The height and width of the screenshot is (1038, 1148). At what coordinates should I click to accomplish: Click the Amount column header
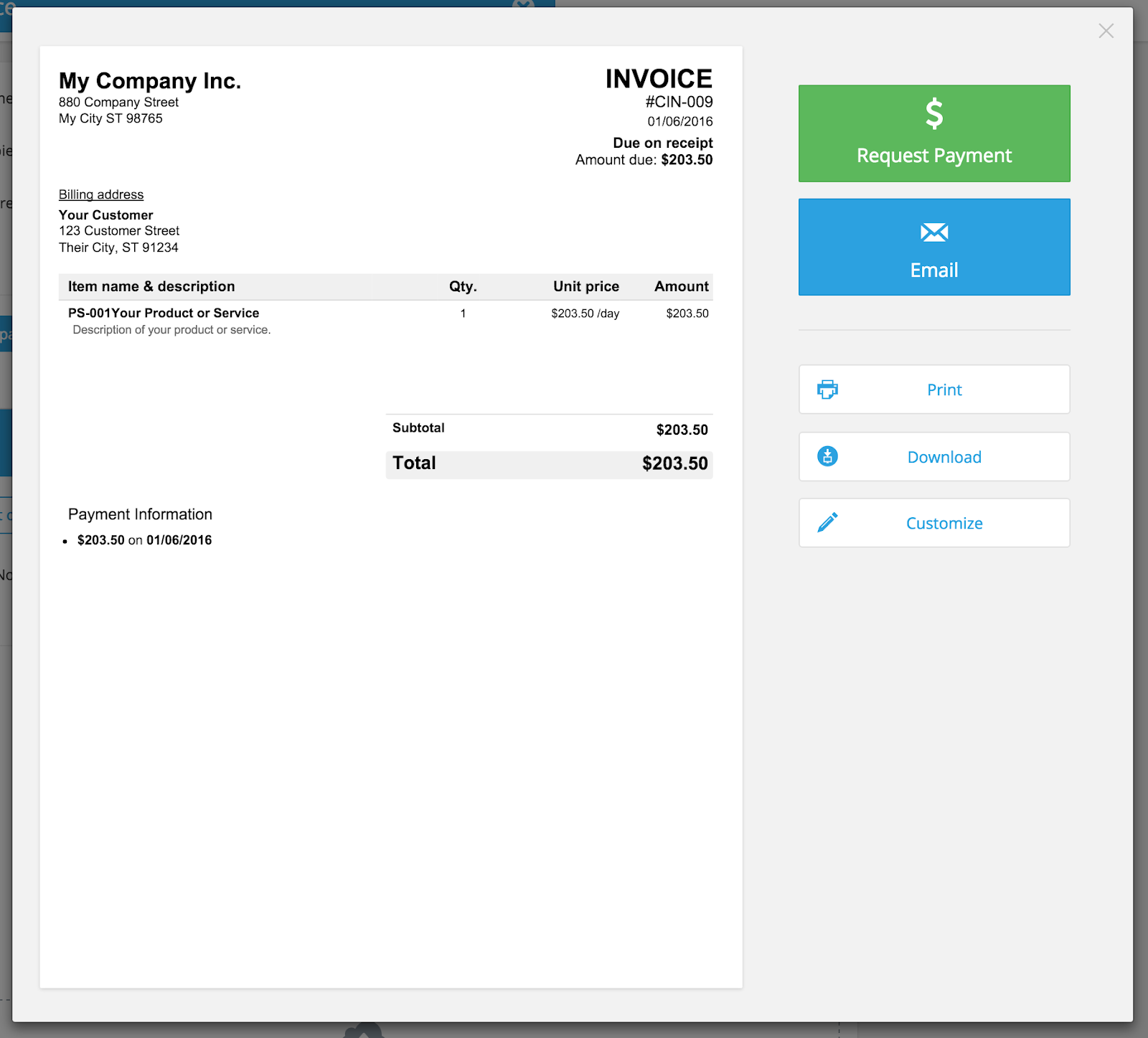point(682,286)
